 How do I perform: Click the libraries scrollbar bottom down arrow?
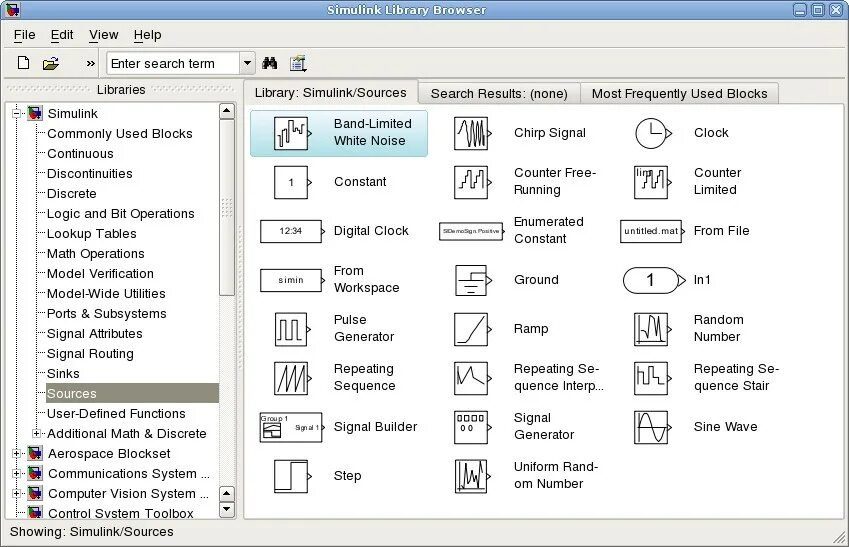point(226,510)
